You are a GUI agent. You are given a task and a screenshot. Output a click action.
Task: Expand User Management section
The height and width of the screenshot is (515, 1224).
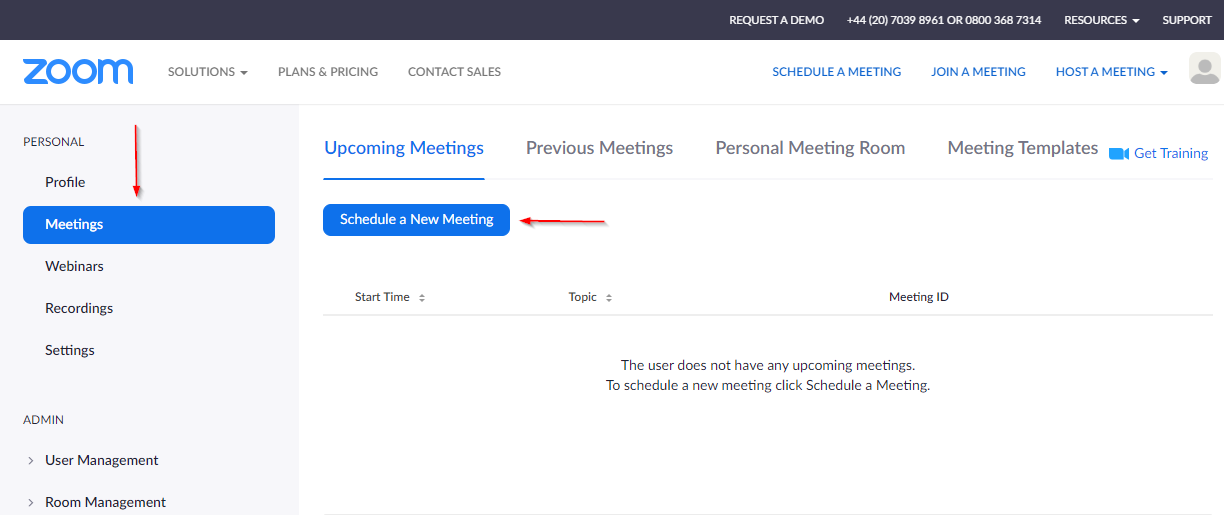[x=32, y=461]
